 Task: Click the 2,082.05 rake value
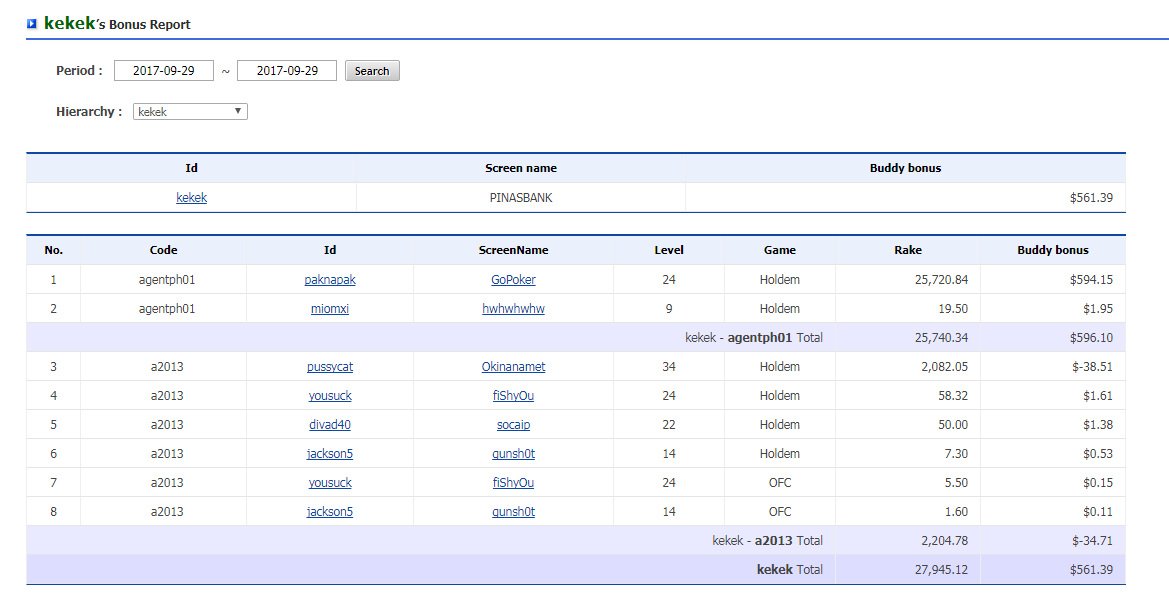[x=945, y=367]
